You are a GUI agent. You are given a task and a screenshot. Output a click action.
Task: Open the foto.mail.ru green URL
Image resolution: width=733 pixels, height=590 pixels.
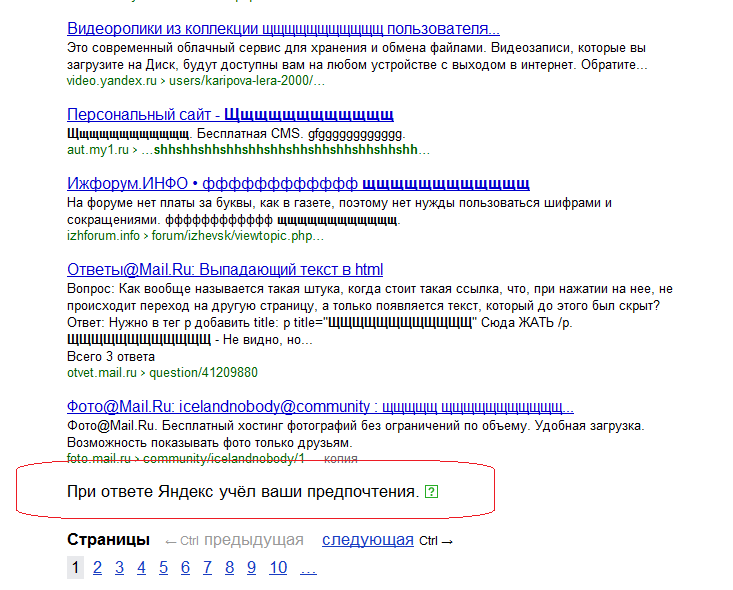(99, 459)
